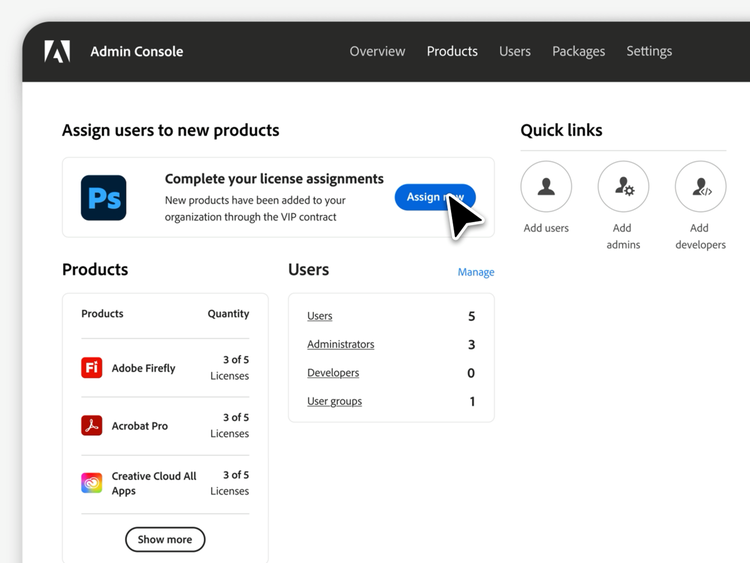This screenshot has width=750, height=563.
Task: Click the Products column header in table
Action: 102,314
